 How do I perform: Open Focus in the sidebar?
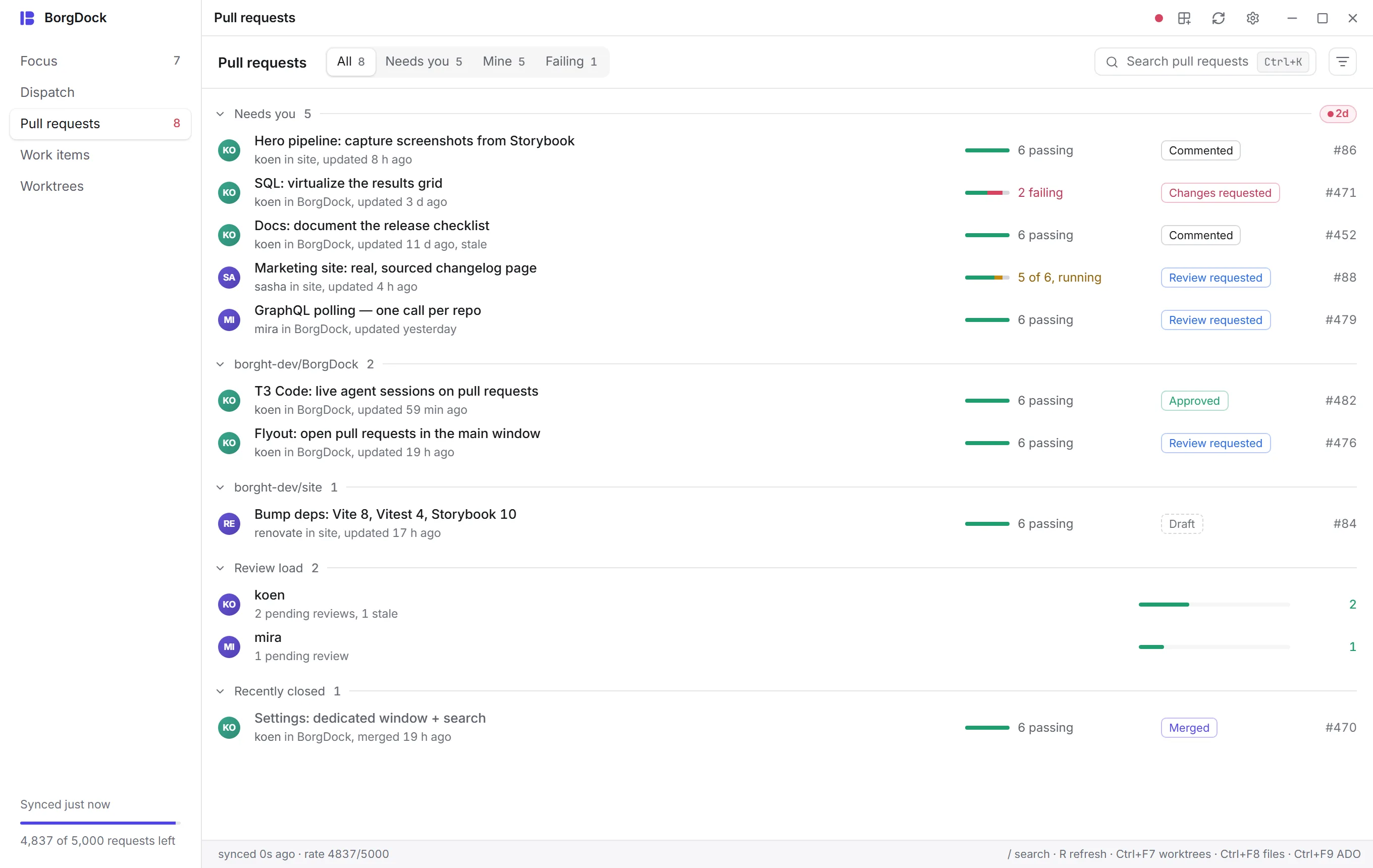click(x=100, y=61)
